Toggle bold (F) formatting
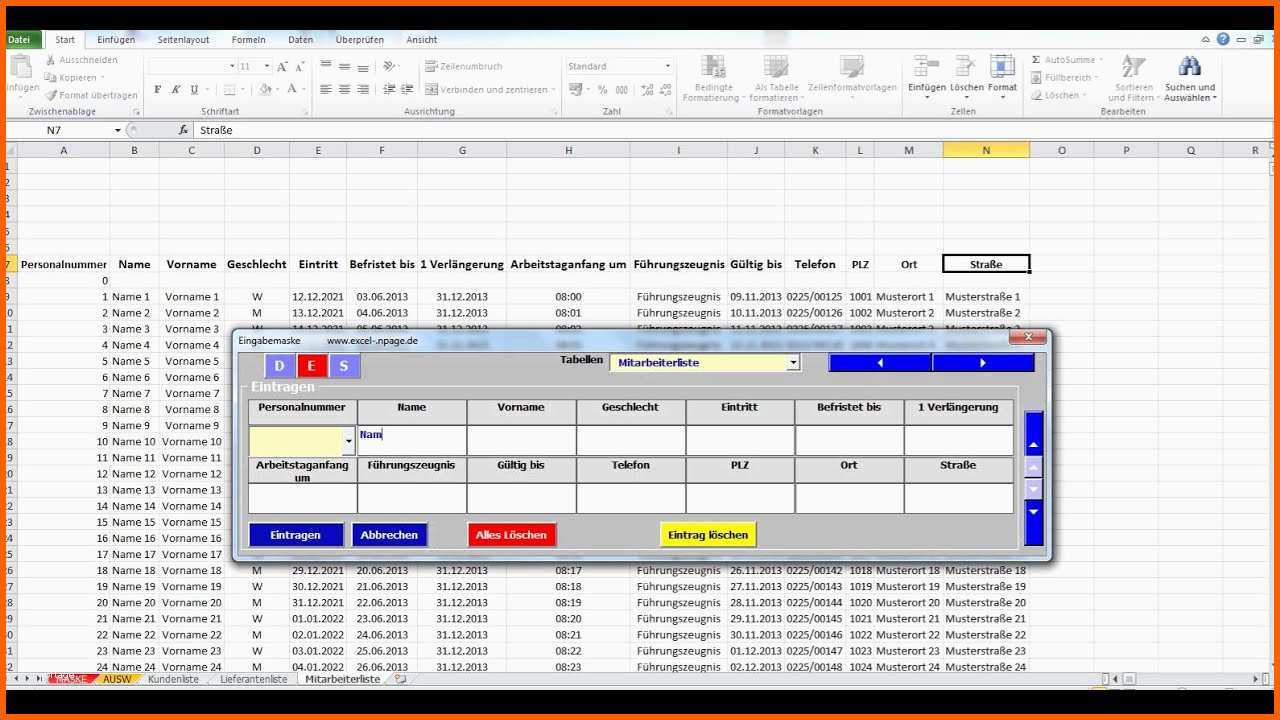Screen dimensions: 1280x720 tap(158, 89)
